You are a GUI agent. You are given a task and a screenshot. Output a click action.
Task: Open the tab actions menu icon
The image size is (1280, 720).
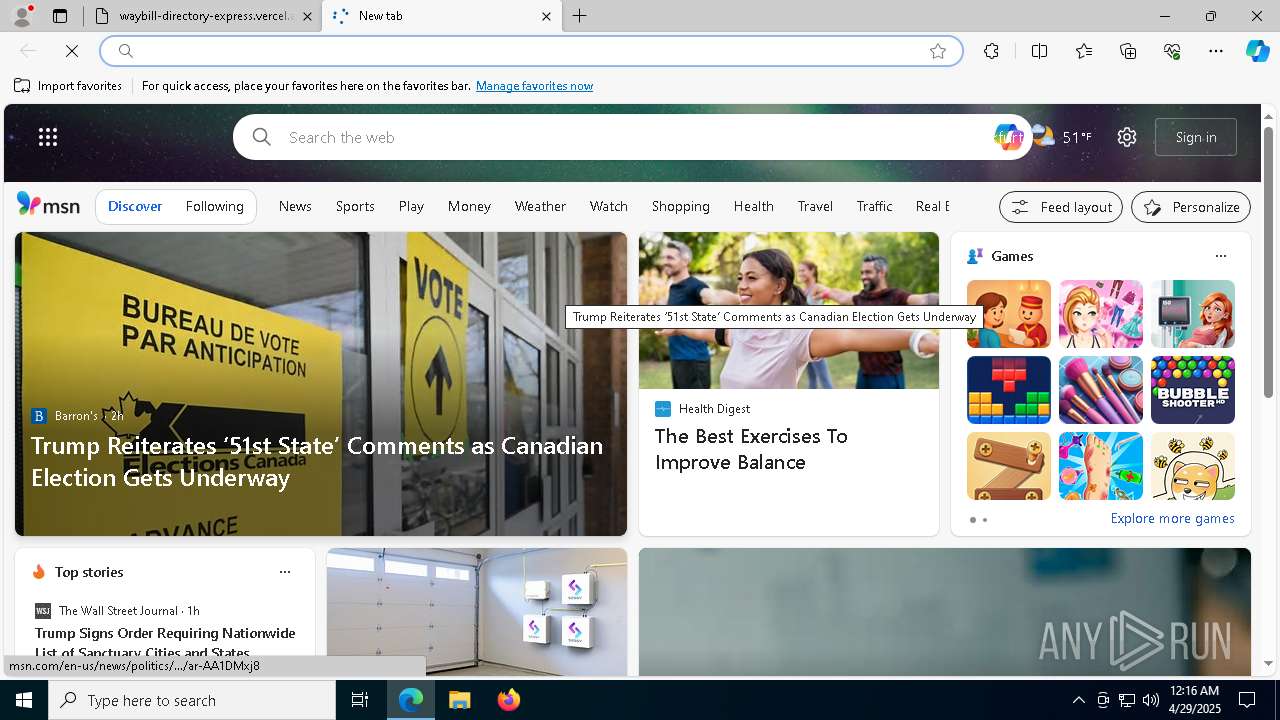tap(60, 16)
